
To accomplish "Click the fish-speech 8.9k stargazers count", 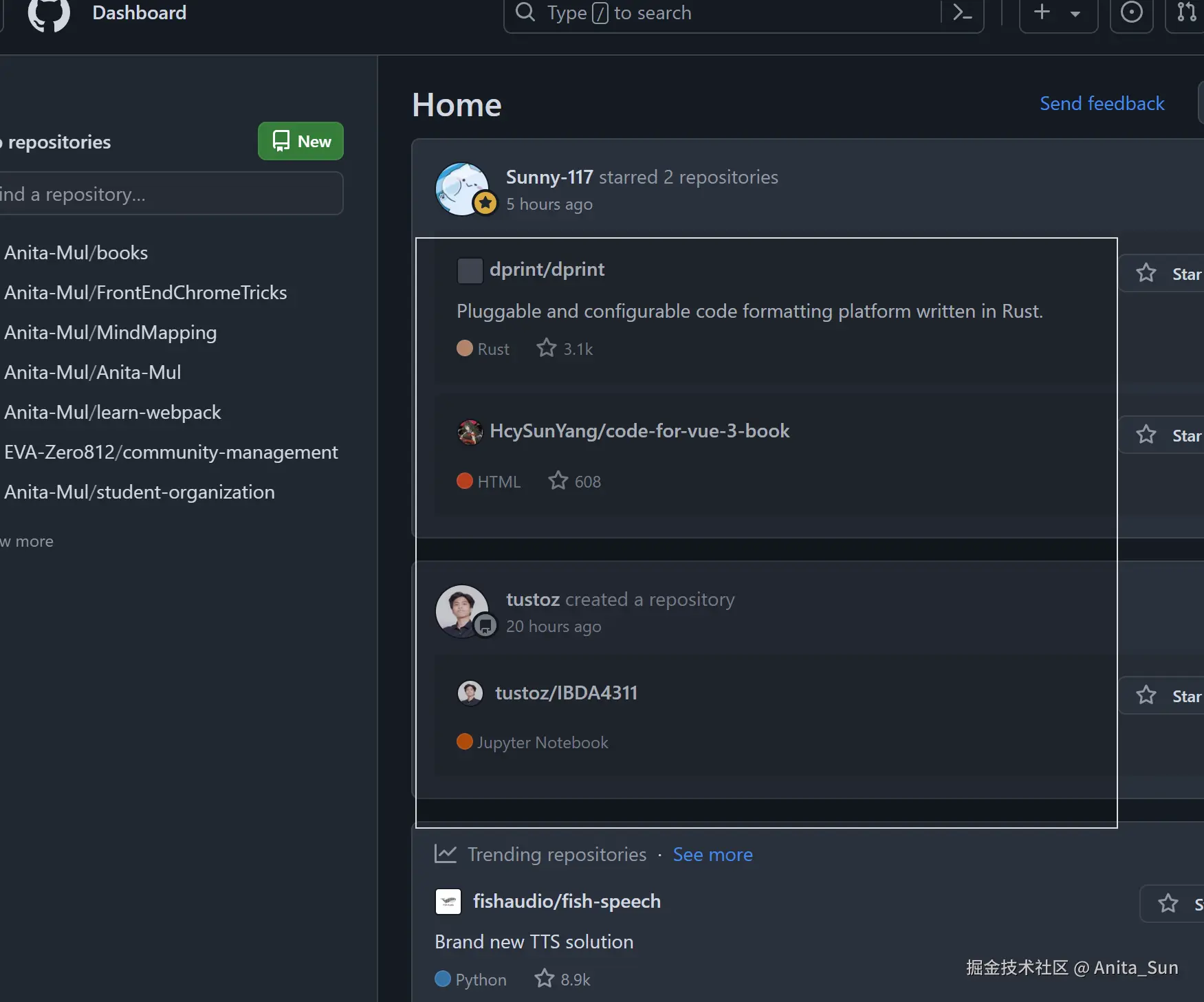I will coord(562,979).
